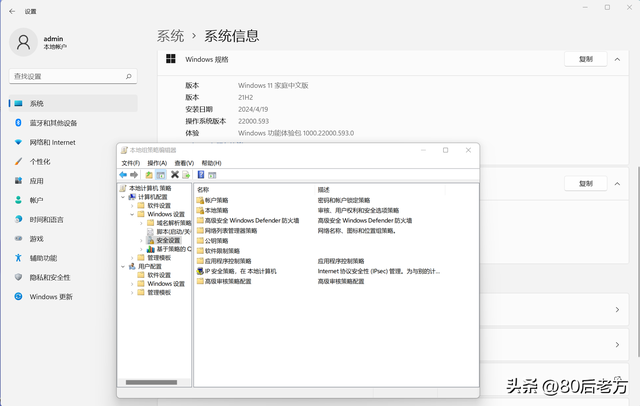Open 帐户 in Settings sidebar
Image resolution: width=640 pixels, height=406 pixels.
click(73, 200)
